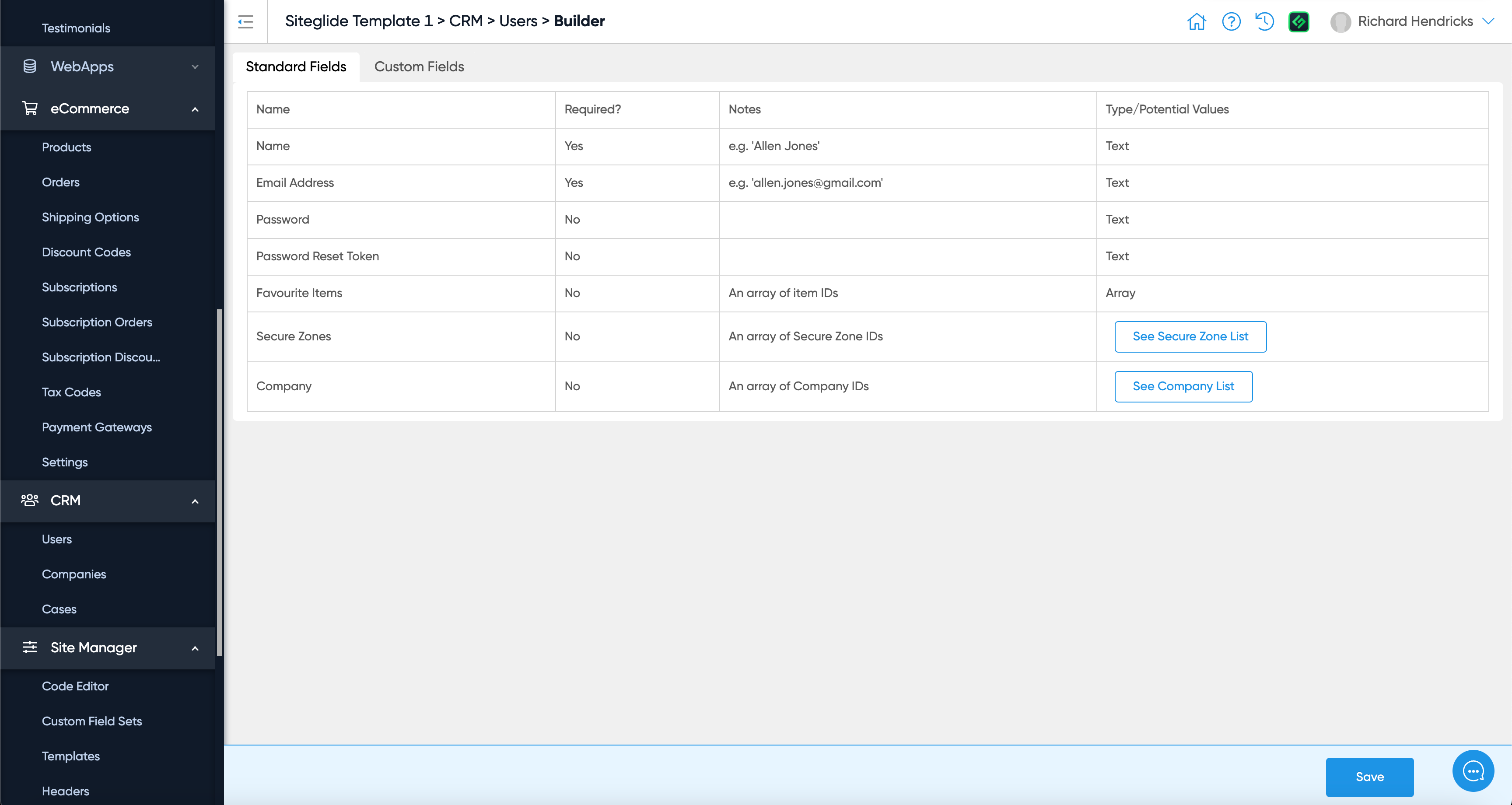1512x805 pixels.
Task: Open Shipping Options in the sidebar
Action: click(91, 217)
